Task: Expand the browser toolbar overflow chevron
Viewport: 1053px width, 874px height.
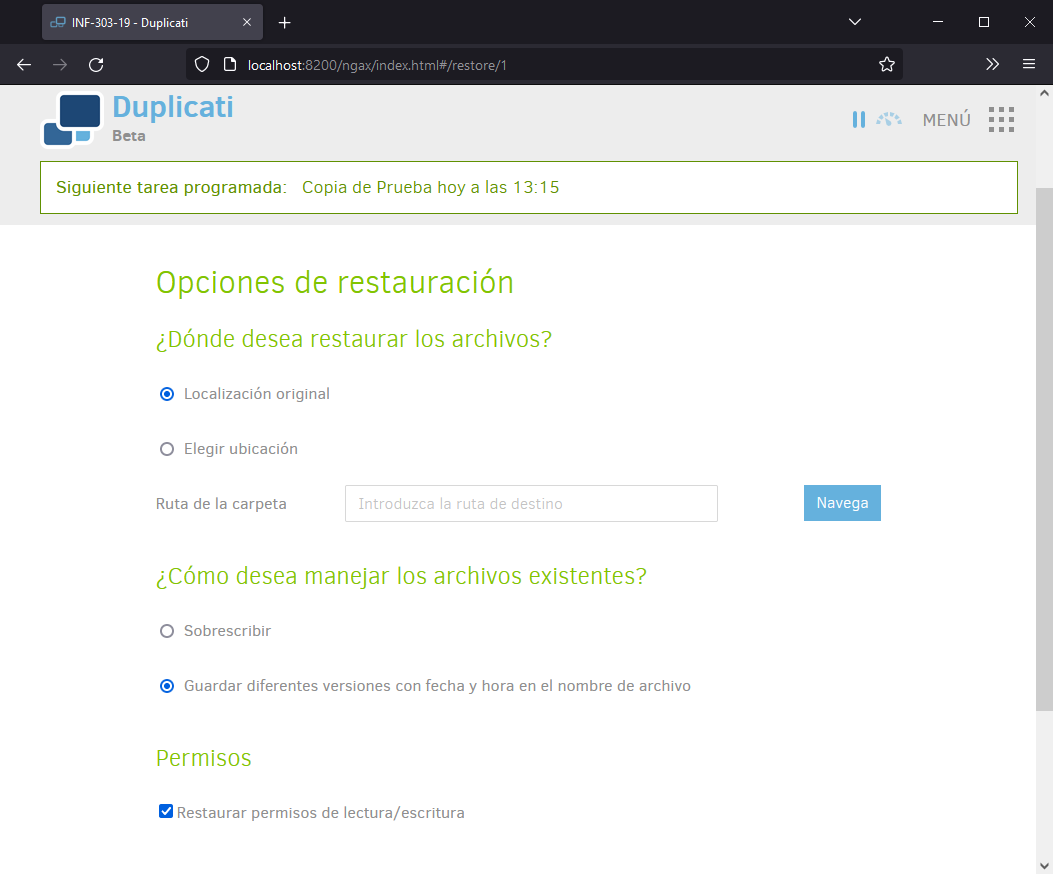Action: 992,64
